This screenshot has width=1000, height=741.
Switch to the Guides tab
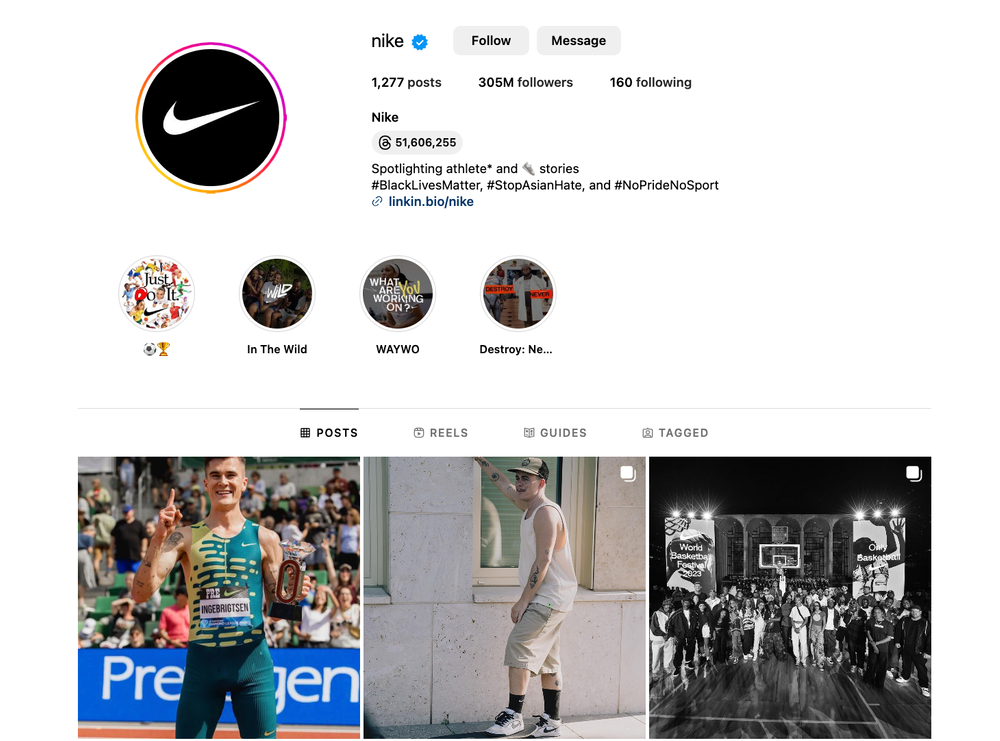coord(555,433)
